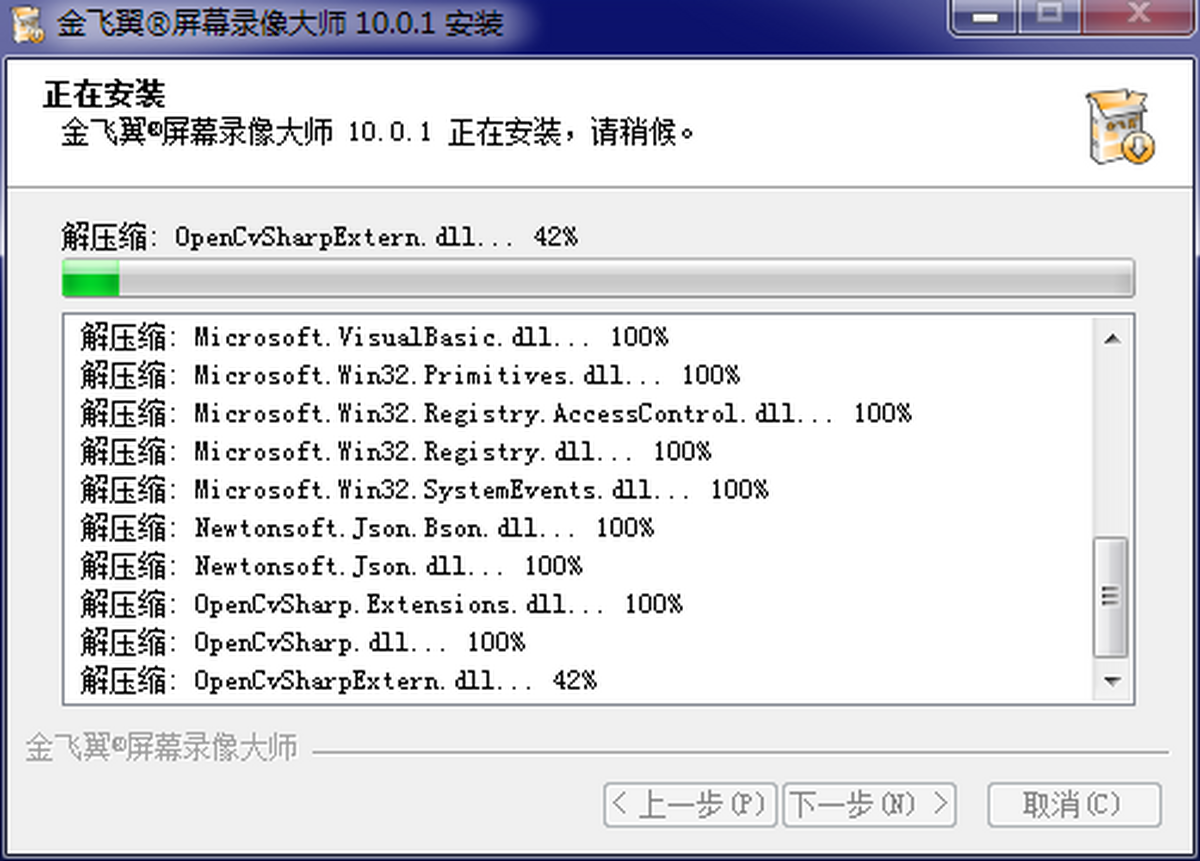1200x861 pixels.
Task: Select the Microsoft.Win32.Primitives.dll log line
Action: 410,375
